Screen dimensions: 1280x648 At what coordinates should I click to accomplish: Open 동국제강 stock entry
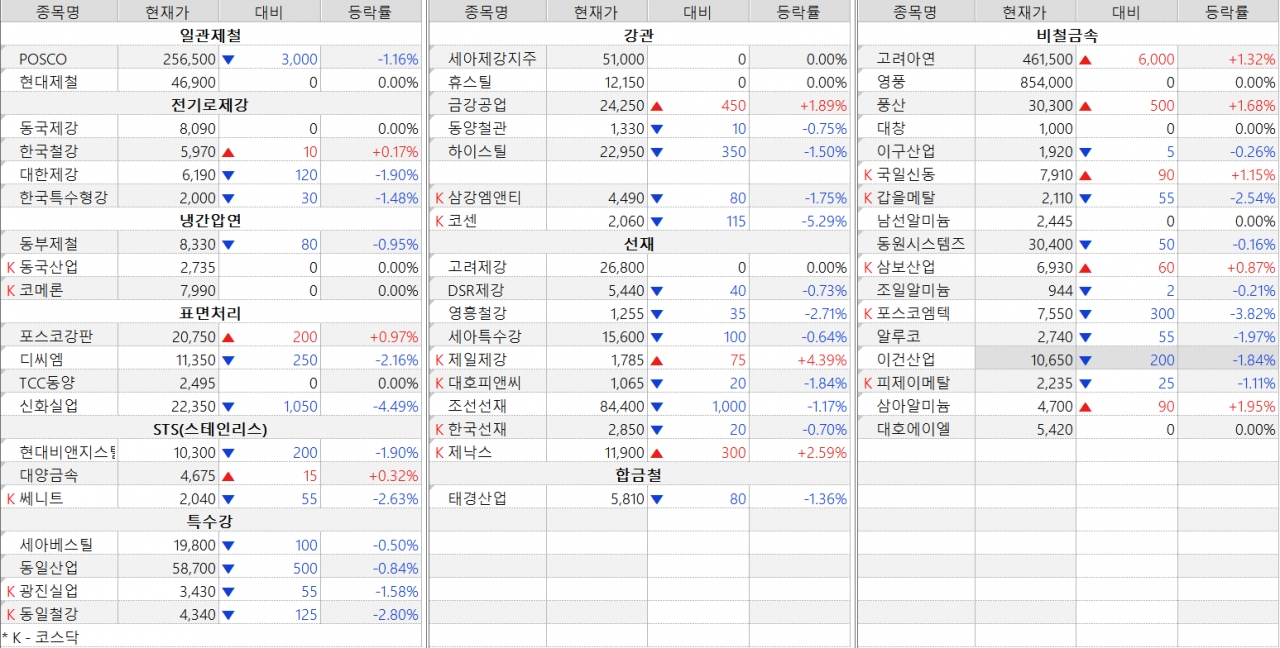click(48, 128)
